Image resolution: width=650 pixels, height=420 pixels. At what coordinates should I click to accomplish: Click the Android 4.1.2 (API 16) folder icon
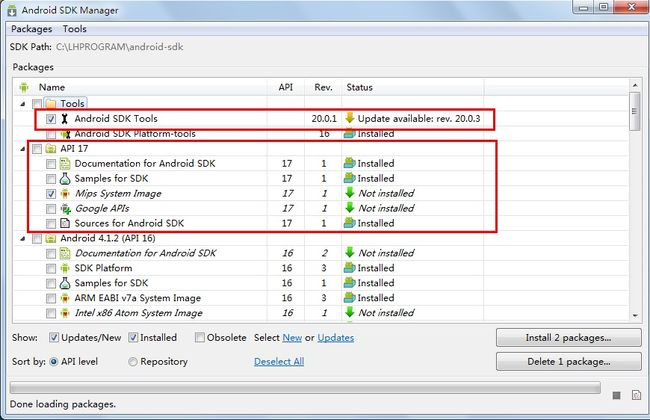click(x=51, y=238)
